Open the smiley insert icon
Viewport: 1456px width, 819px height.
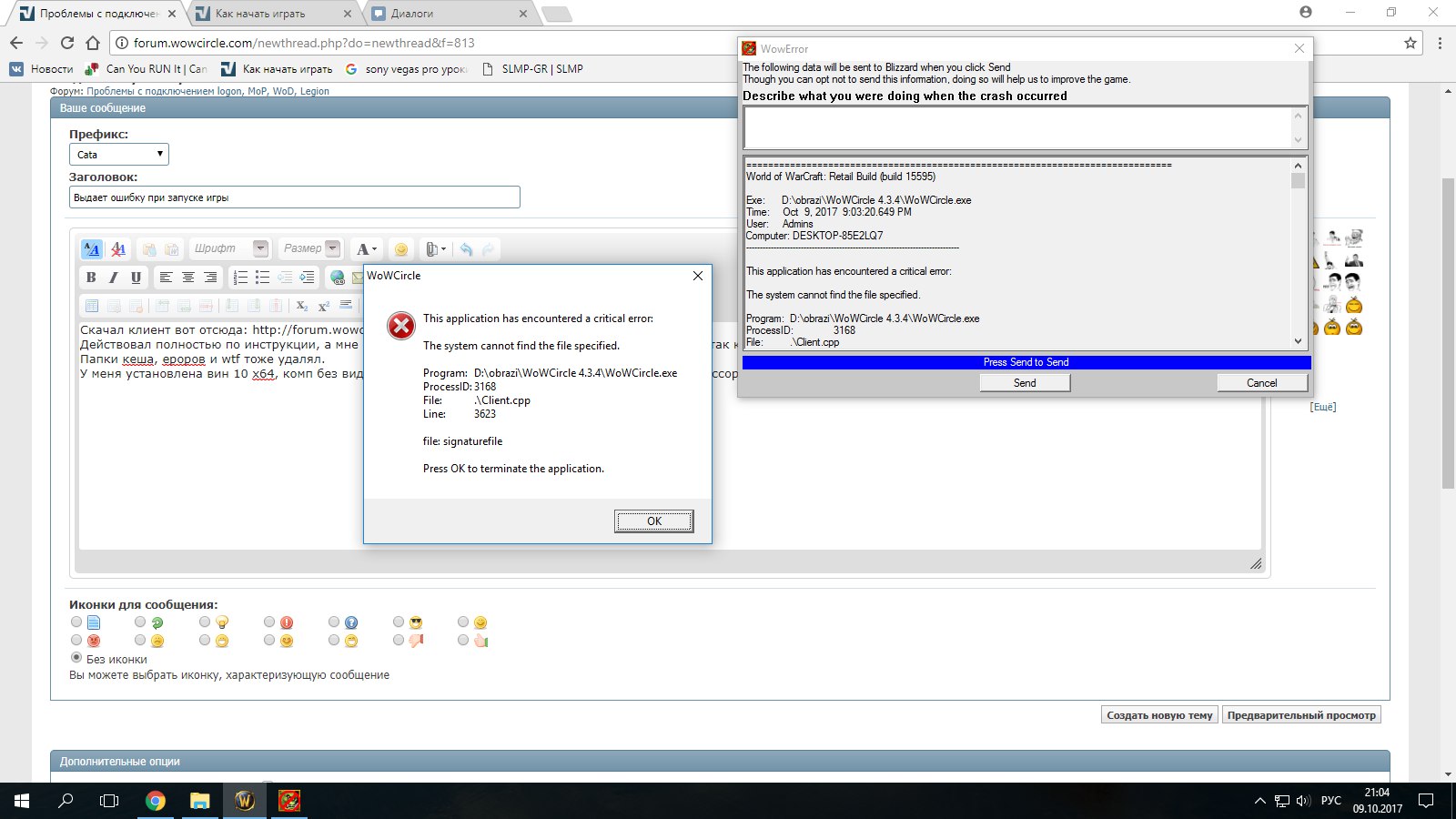pos(401,249)
